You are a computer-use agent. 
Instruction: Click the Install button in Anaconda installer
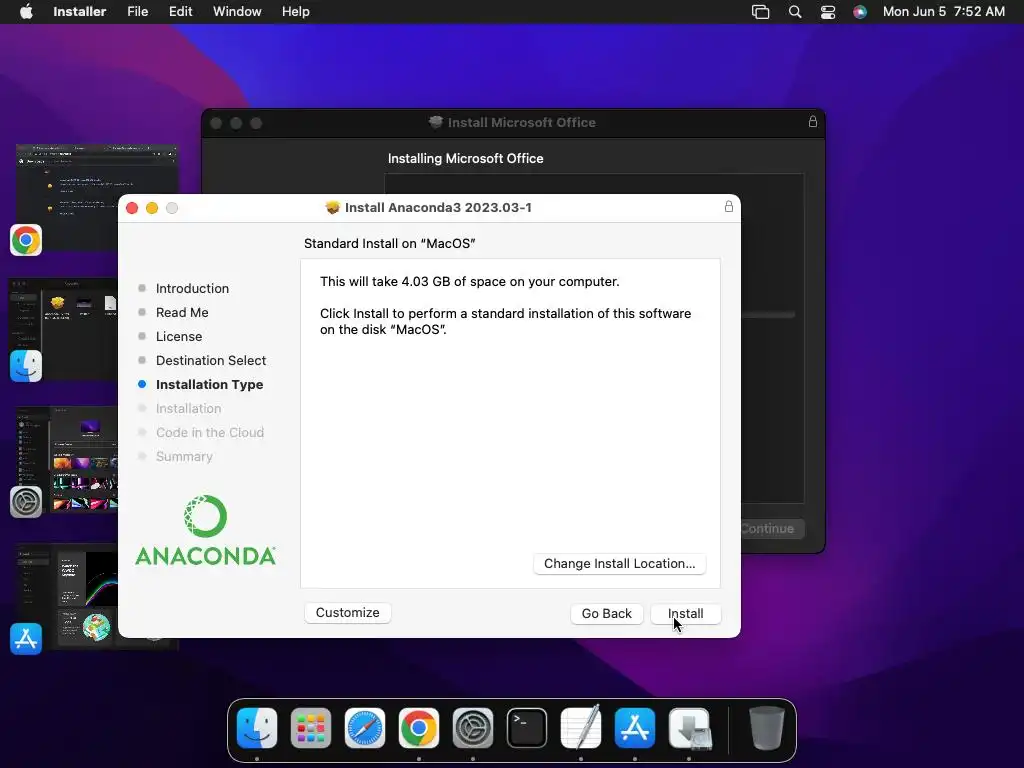[686, 613]
